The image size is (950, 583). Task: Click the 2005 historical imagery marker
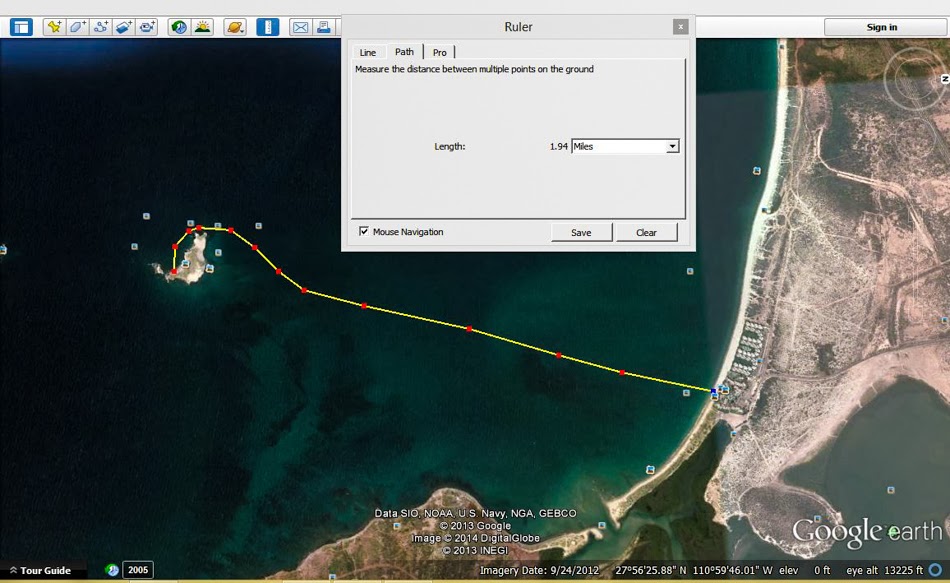(x=138, y=570)
